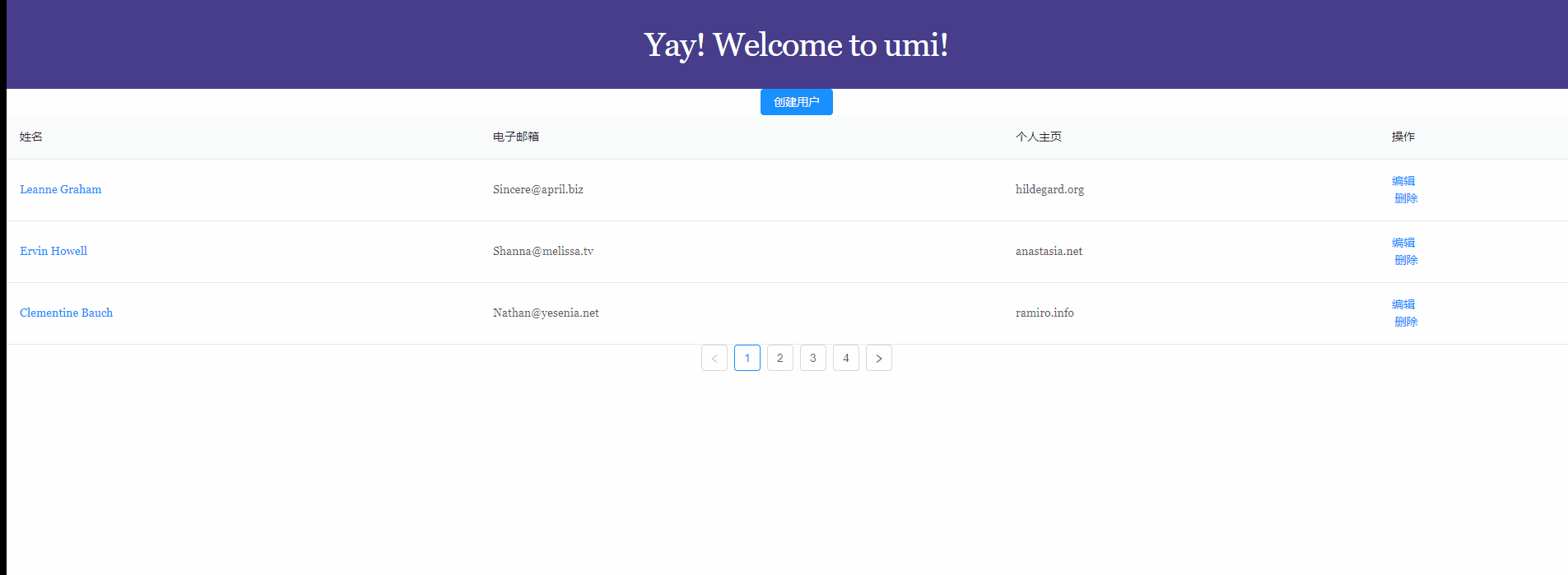Go to the next page arrow
This screenshot has width=1568, height=575.
coord(878,358)
